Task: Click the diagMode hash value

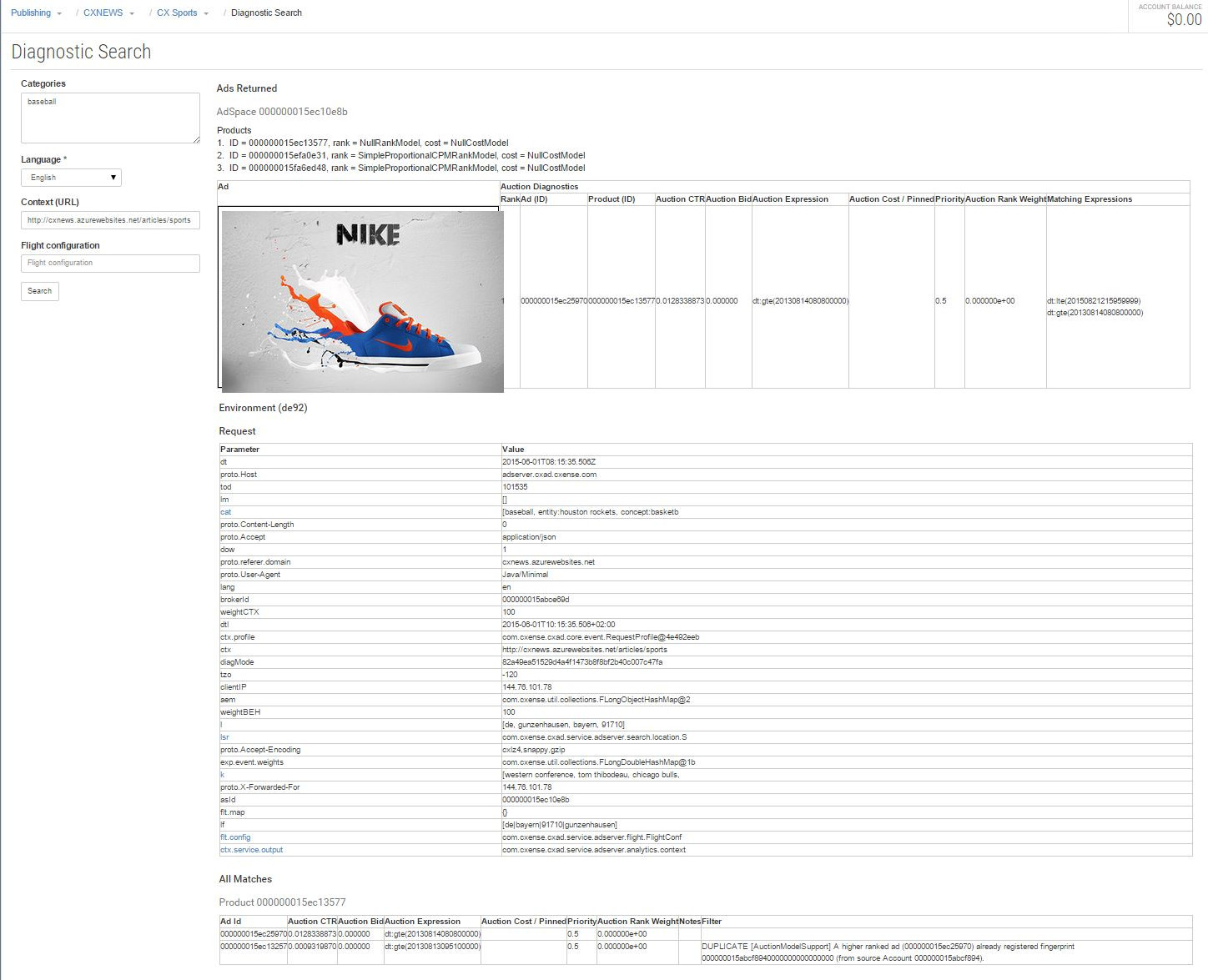Action: pos(582,662)
